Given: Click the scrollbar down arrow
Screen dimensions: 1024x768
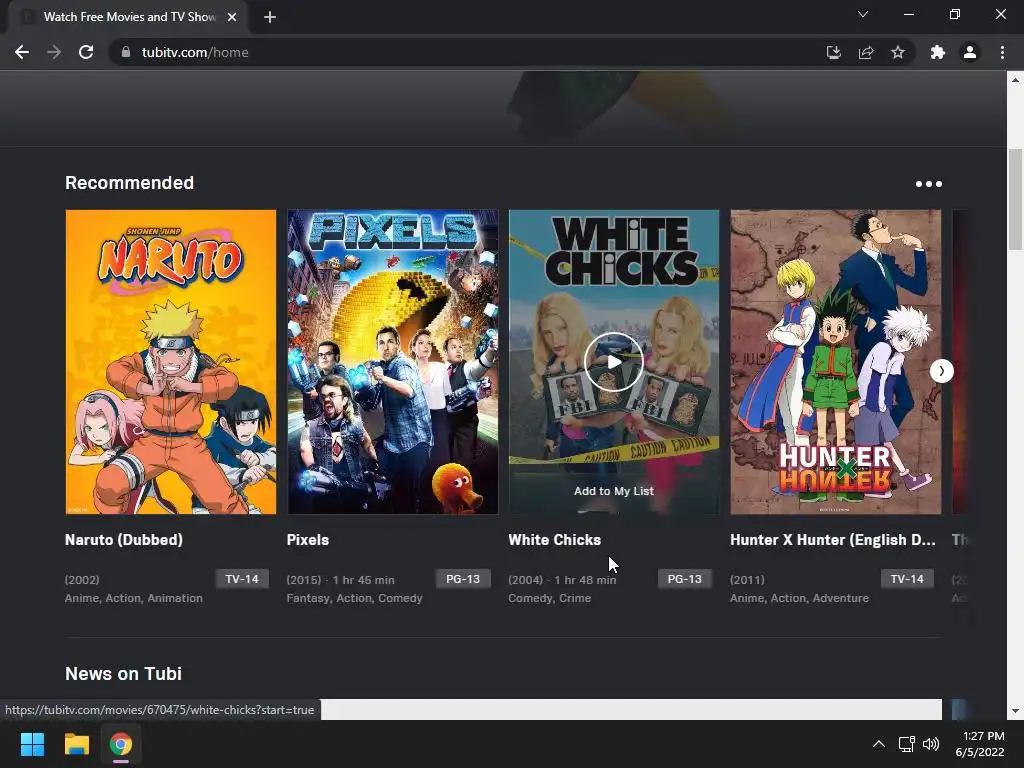Looking at the screenshot, I should point(1015,711).
